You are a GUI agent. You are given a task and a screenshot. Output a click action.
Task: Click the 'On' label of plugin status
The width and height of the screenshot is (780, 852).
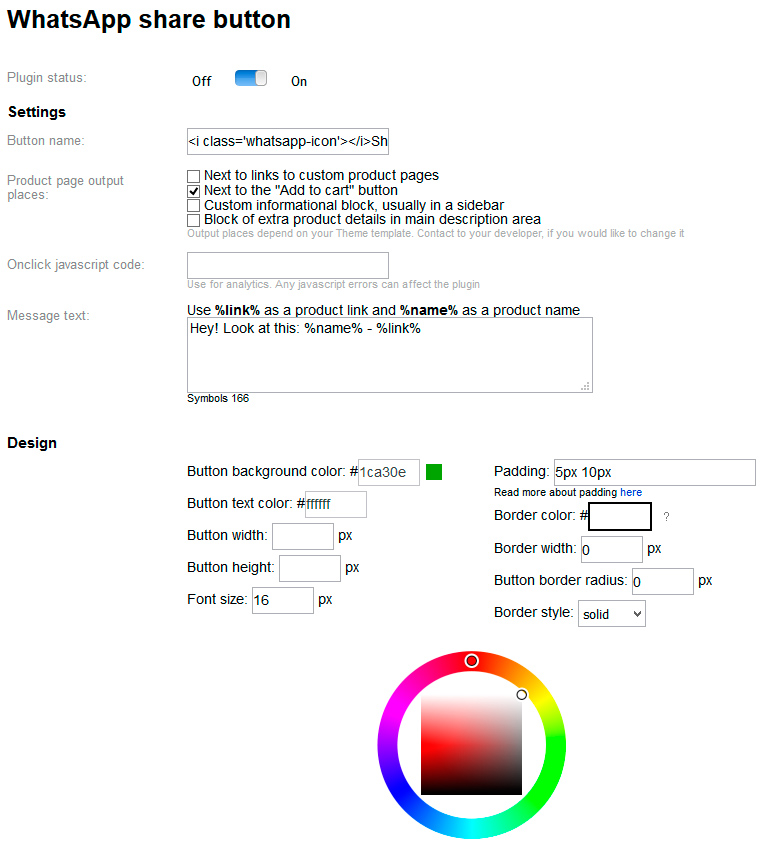point(299,82)
